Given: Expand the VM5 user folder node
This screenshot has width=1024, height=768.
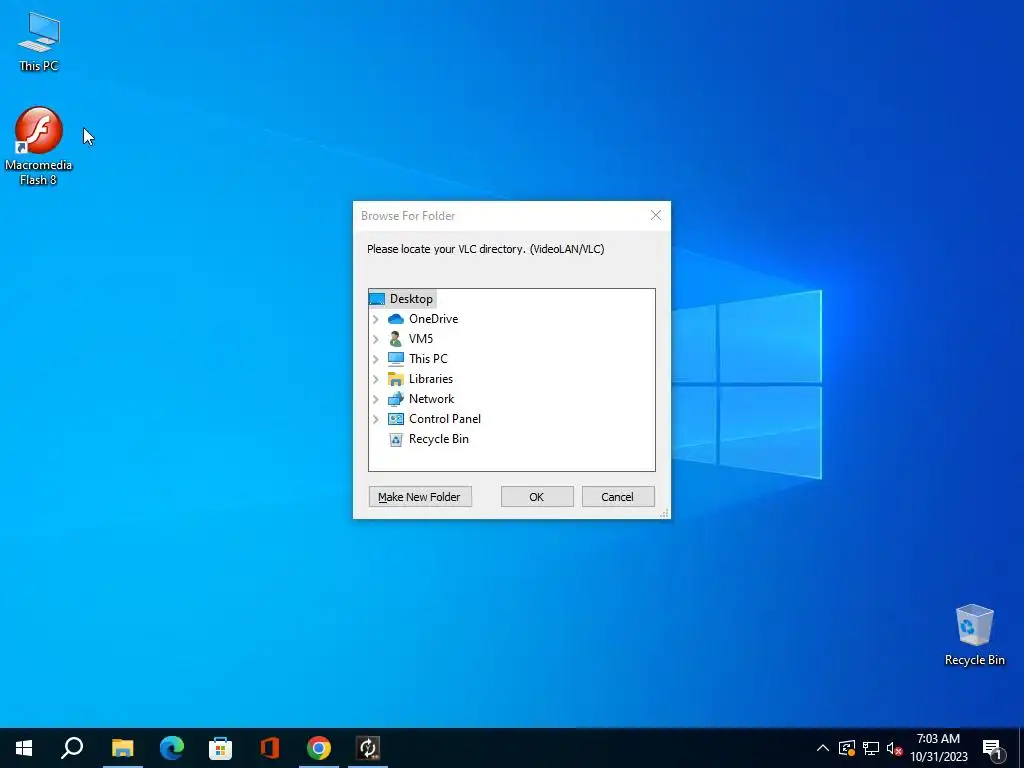Looking at the screenshot, I should [x=376, y=339].
